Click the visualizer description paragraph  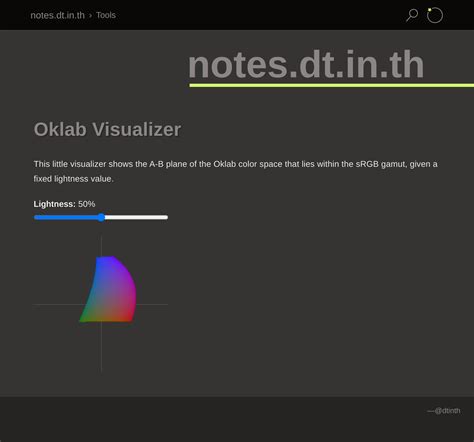point(235,171)
